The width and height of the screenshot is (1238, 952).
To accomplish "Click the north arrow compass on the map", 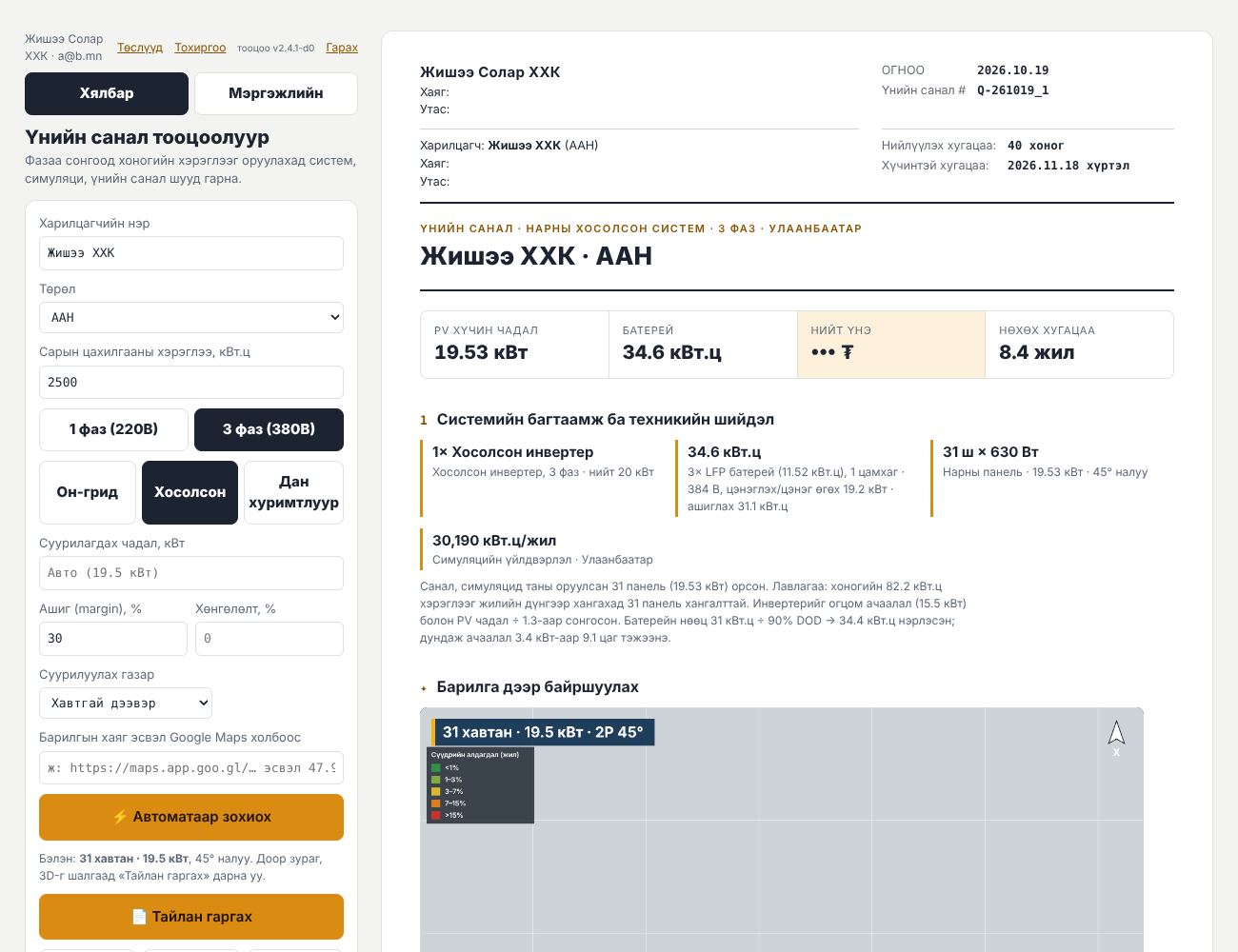I will point(1116,738).
